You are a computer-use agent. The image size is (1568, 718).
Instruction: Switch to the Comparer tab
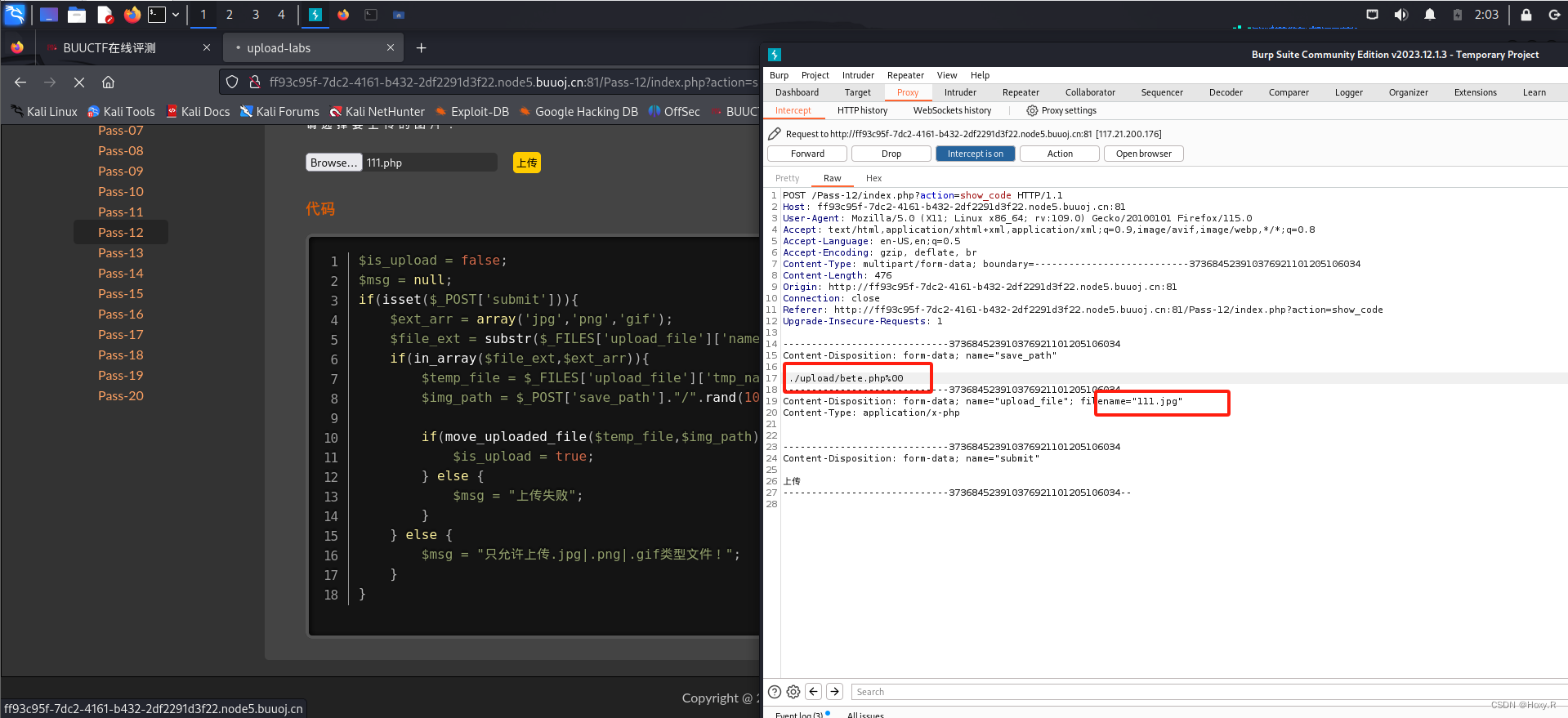click(x=1289, y=92)
